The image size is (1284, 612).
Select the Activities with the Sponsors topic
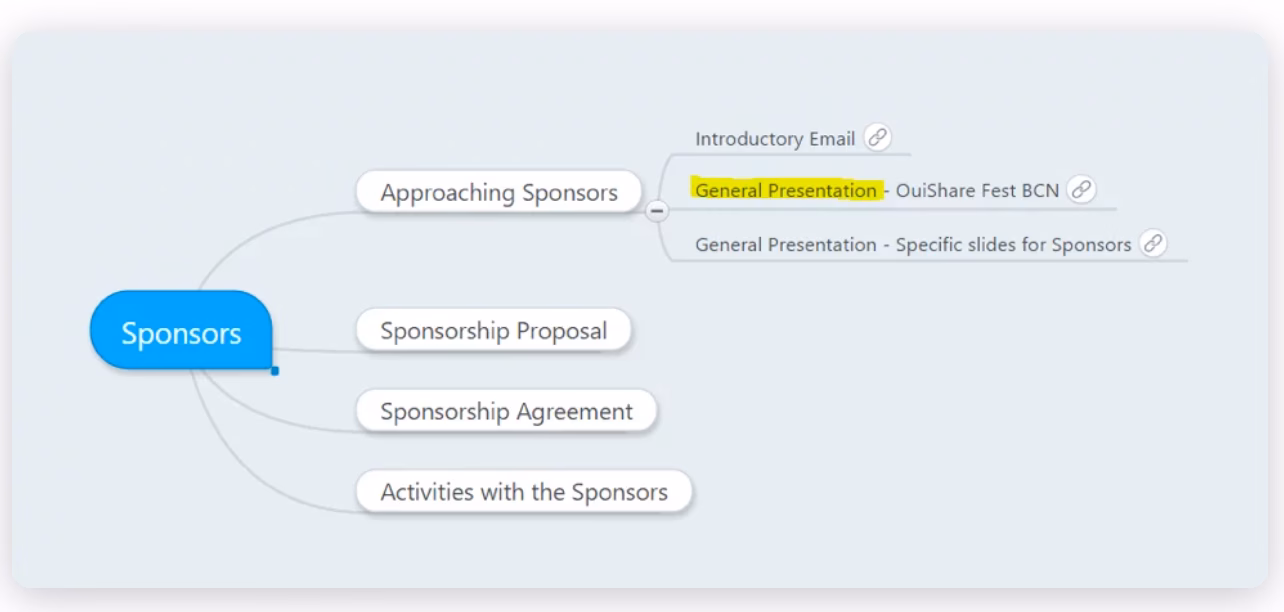(524, 492)
